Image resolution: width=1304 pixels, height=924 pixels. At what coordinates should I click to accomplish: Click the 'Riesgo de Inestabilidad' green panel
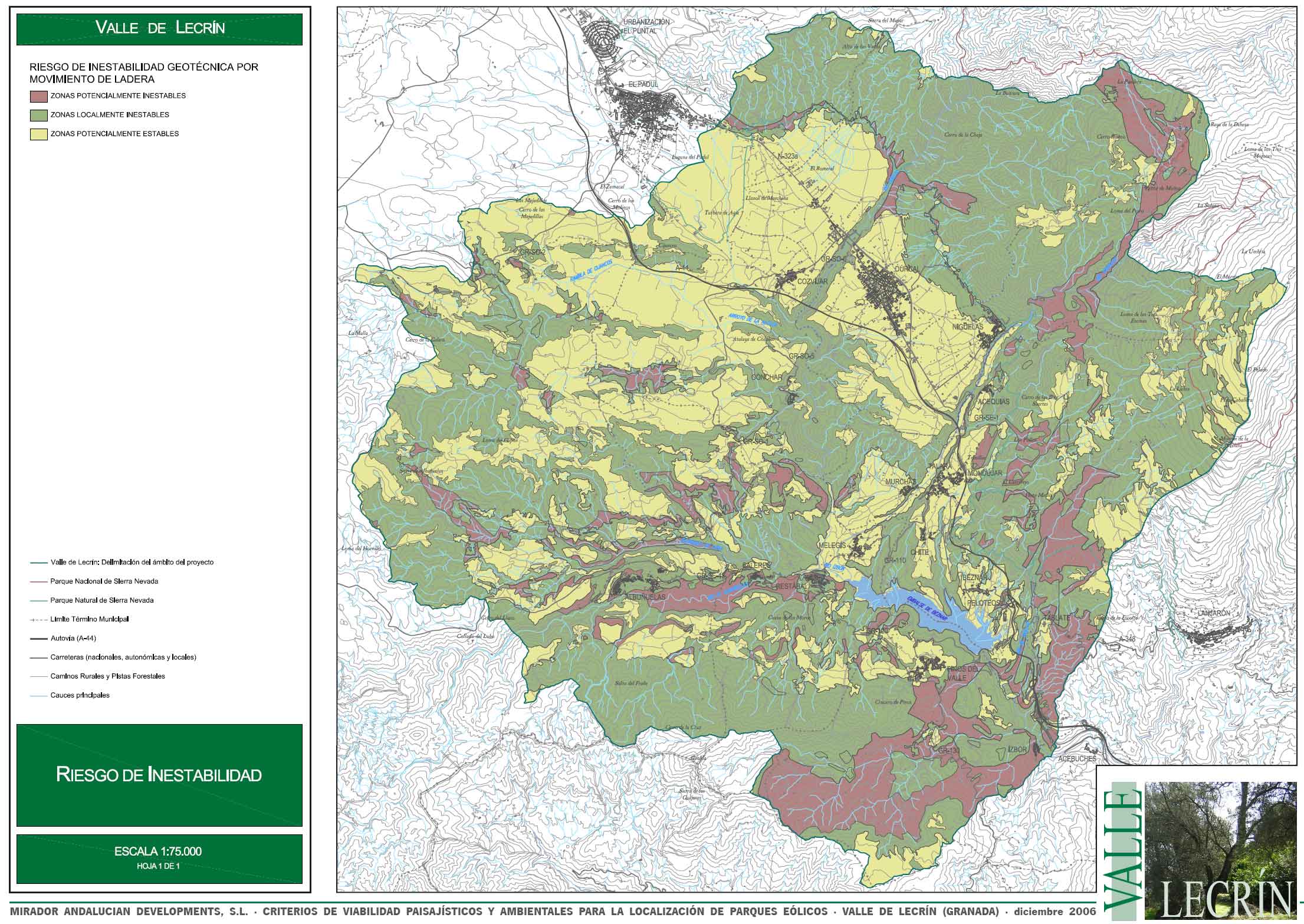coord(159,775)
